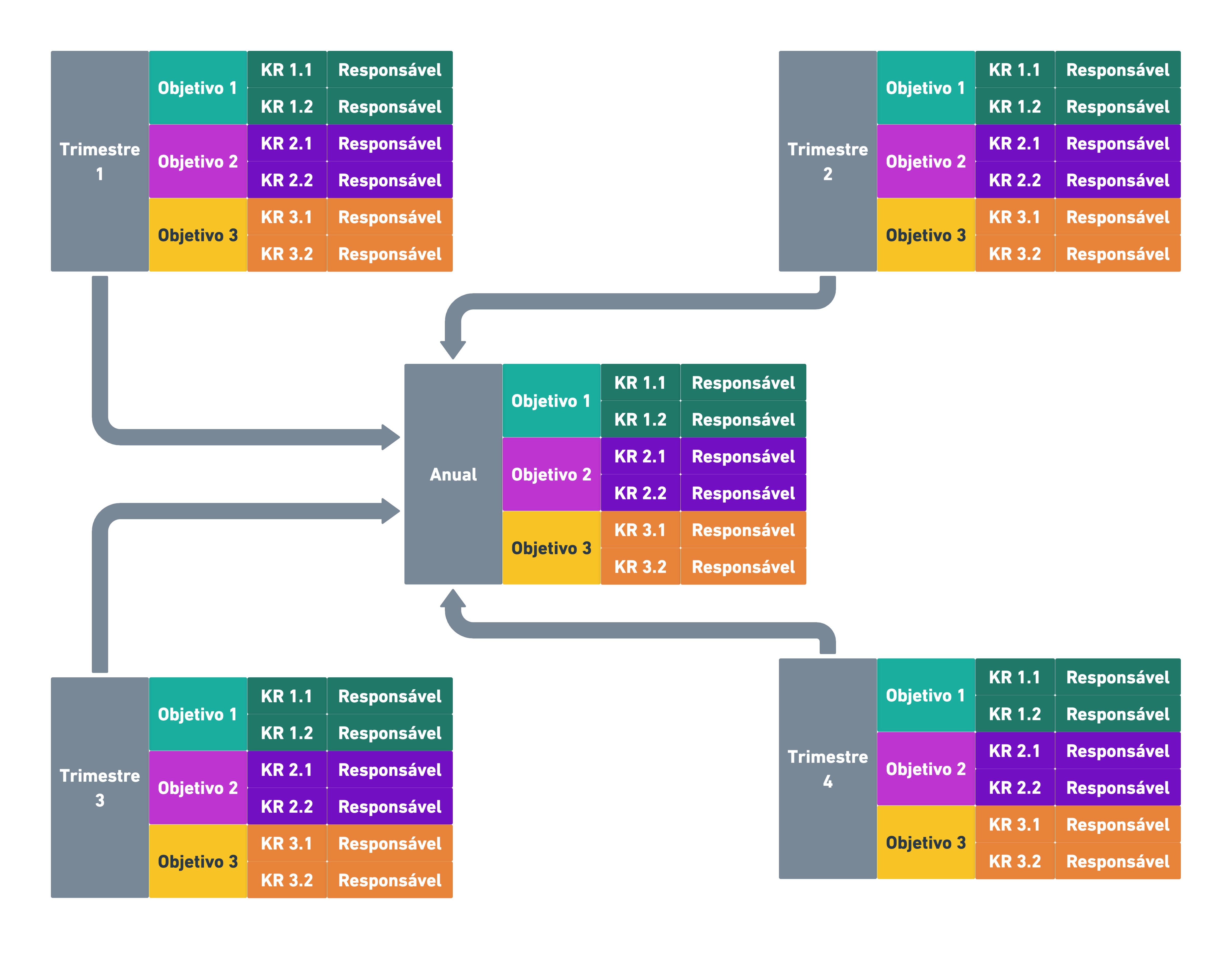The height and width of the screenshot is (975, 1232).
Task: Click Objetivo 3 in Trimestre 4
Action: (x=926, y=842)
